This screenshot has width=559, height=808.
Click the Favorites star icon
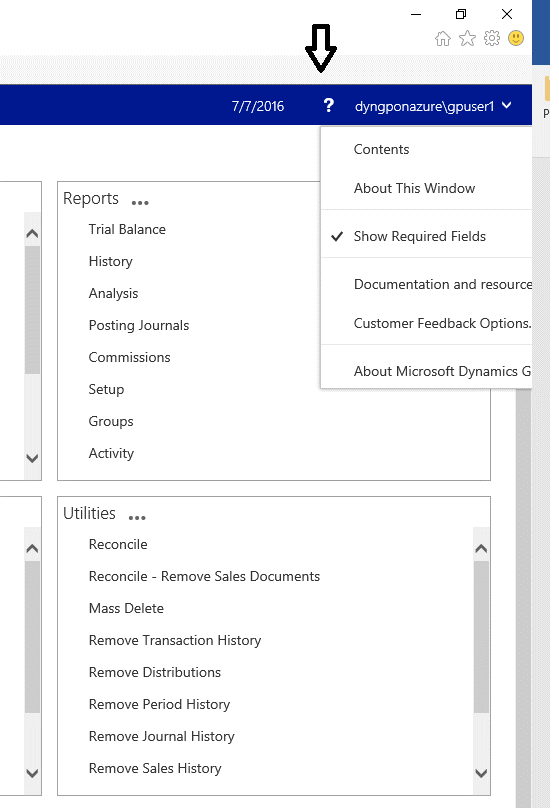pyautogui.click(x=467, y=38)
